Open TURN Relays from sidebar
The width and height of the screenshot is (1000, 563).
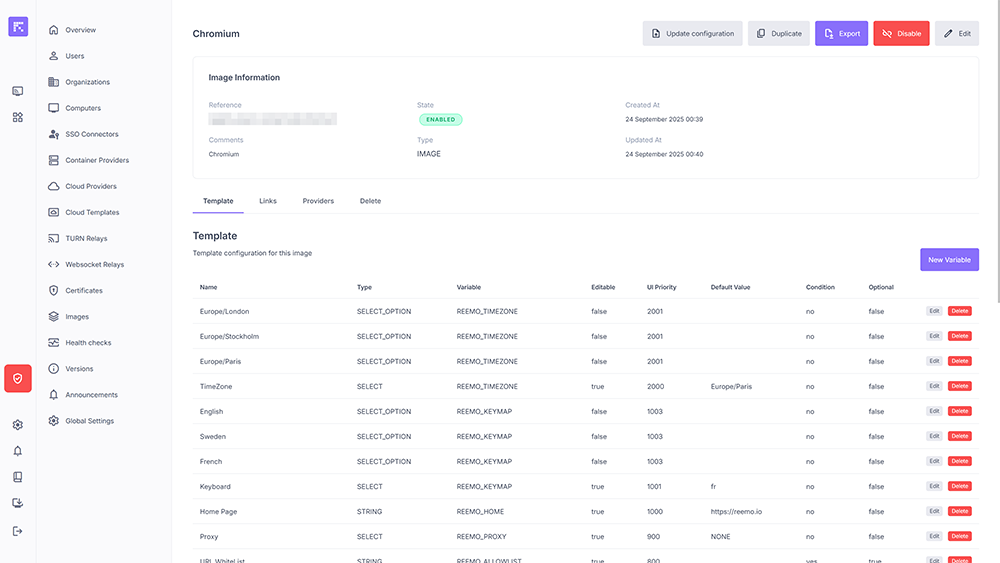click(86, 239)
